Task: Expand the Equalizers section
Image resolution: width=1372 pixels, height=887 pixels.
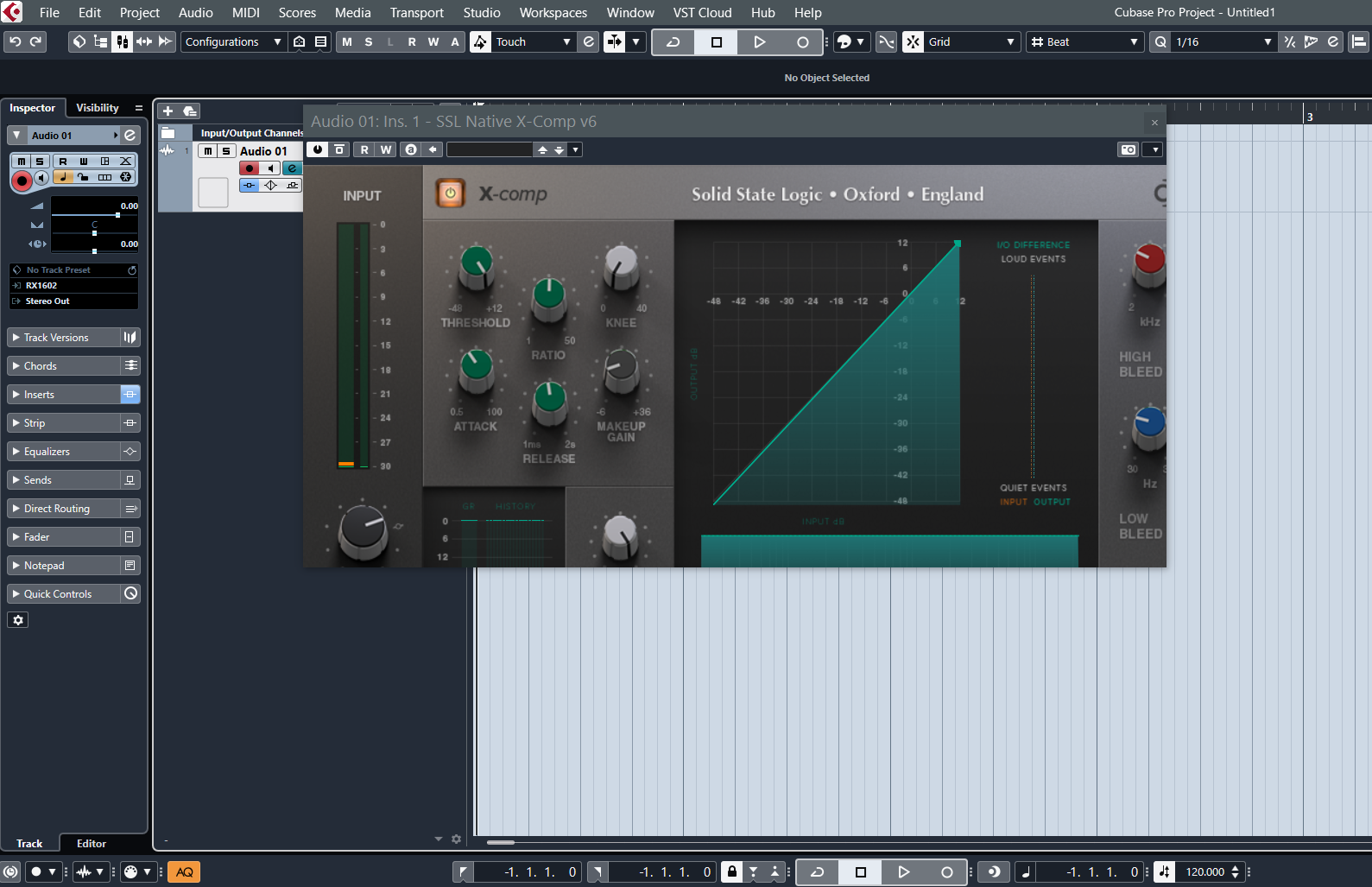Action: point(64,452)
